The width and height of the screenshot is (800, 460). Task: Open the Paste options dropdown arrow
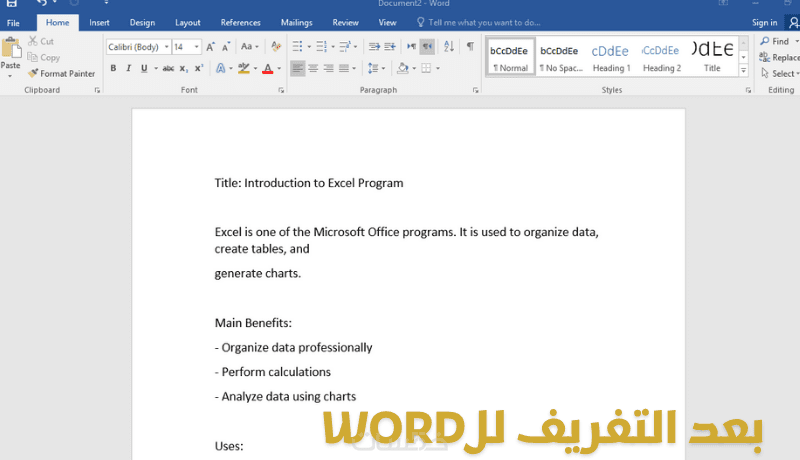click(x=10, y=76)
